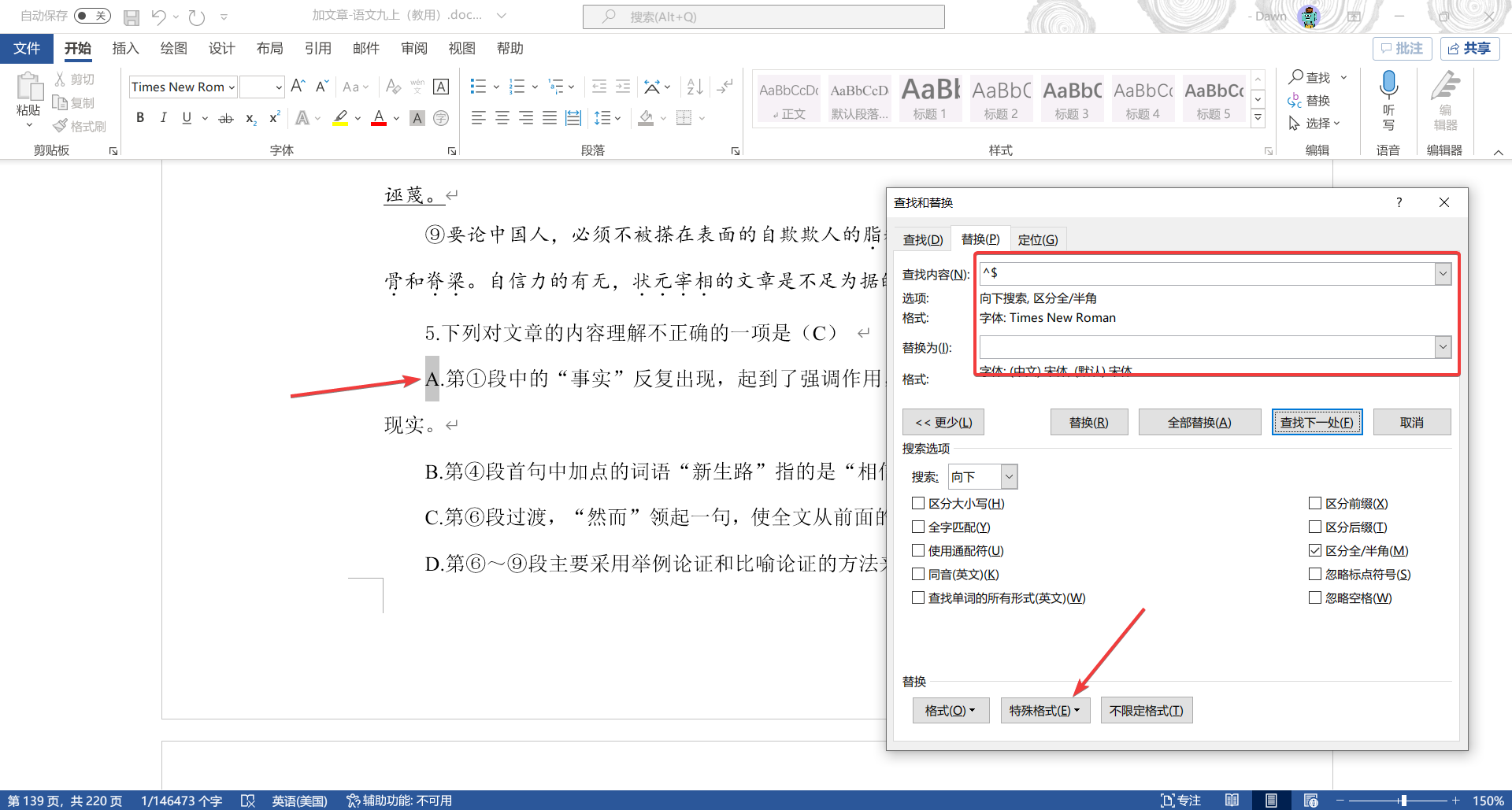Click the Clear formatting icon

tap(394, 87)
